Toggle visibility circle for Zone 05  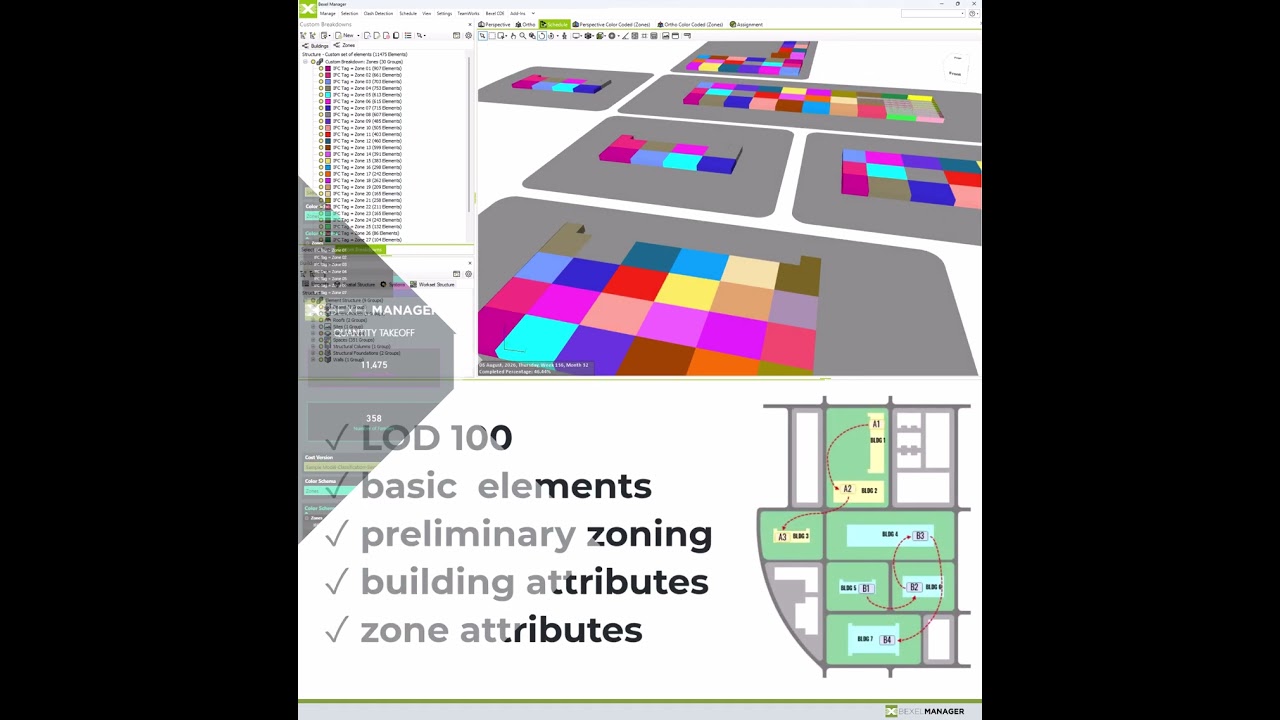321,94
